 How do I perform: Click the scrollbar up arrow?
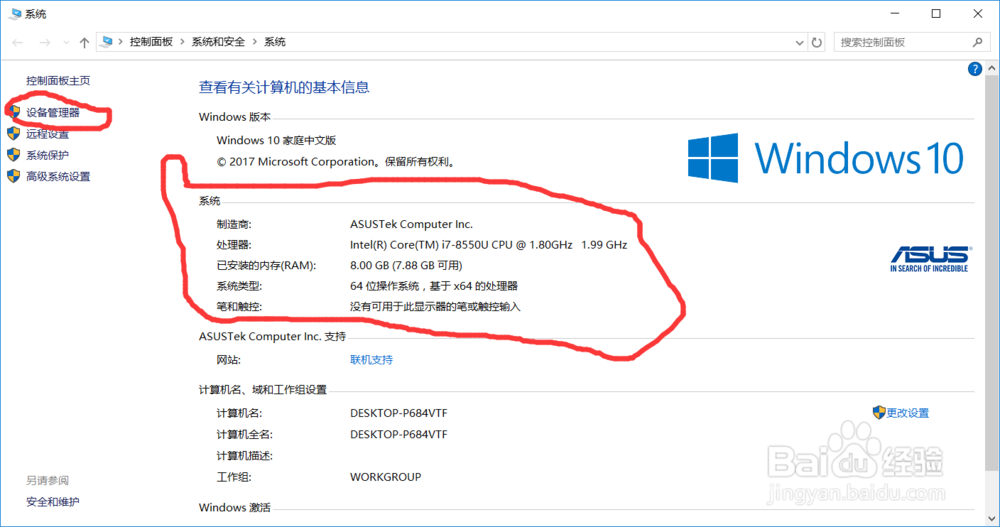992,68
